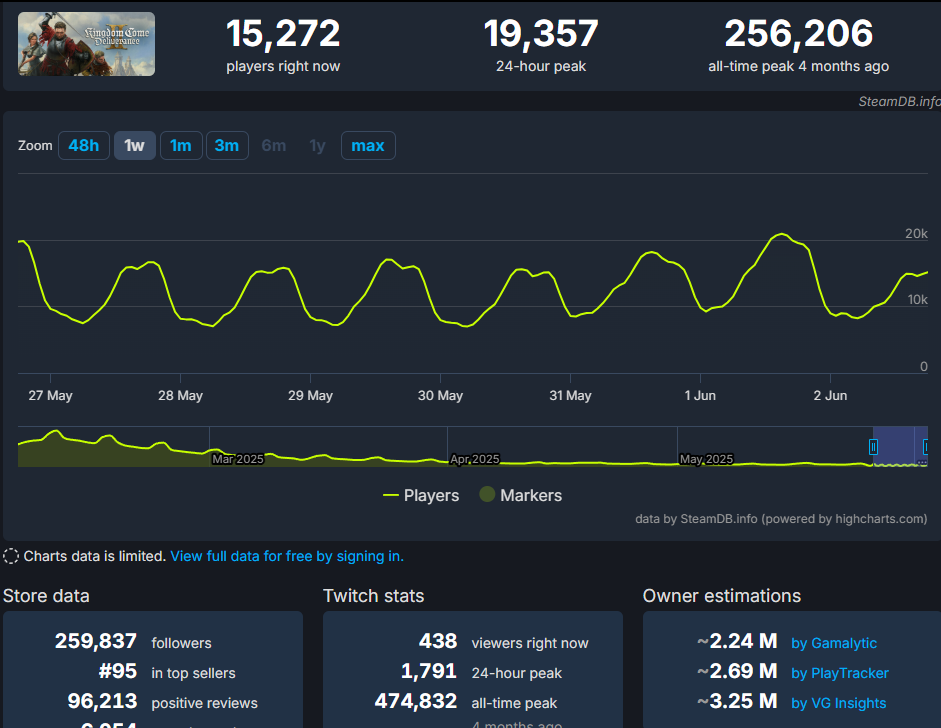Click the 6m zoom option
The image size is (941, 728).
pyautogui.click(x=274, y=145)
